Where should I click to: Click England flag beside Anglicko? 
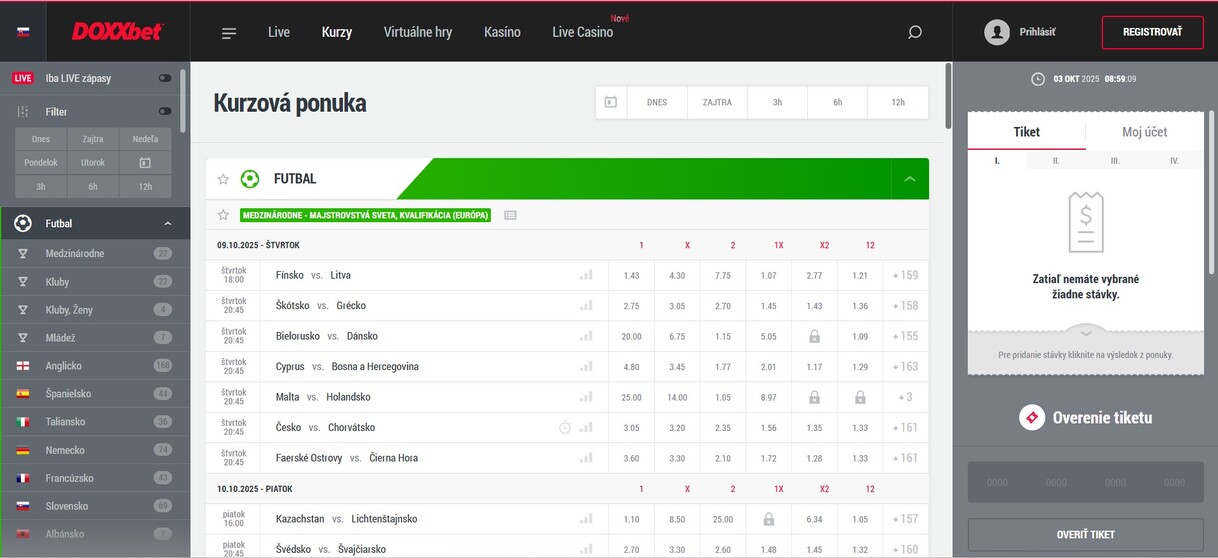pos(23,366)
